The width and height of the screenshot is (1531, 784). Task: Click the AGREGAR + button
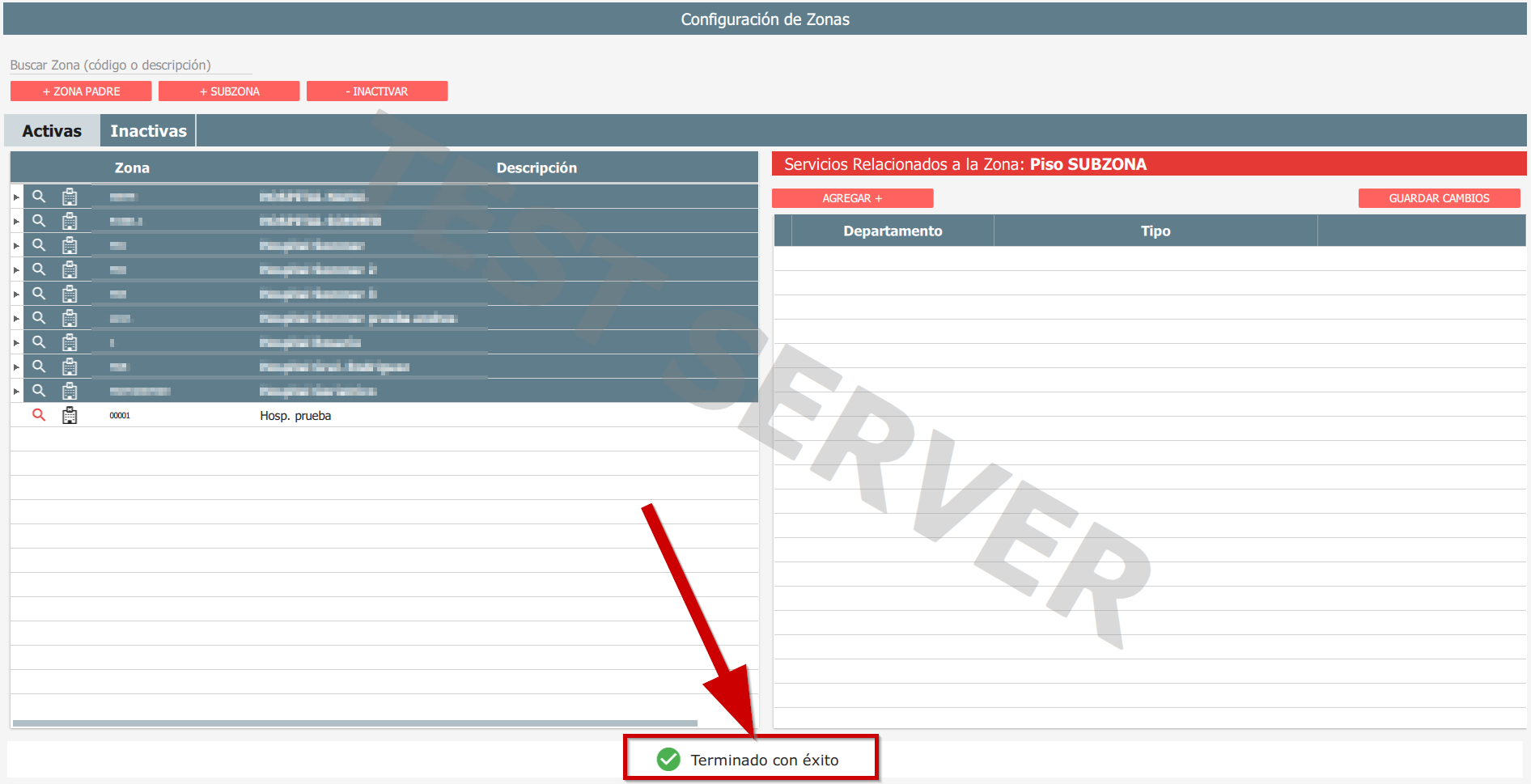852,198
